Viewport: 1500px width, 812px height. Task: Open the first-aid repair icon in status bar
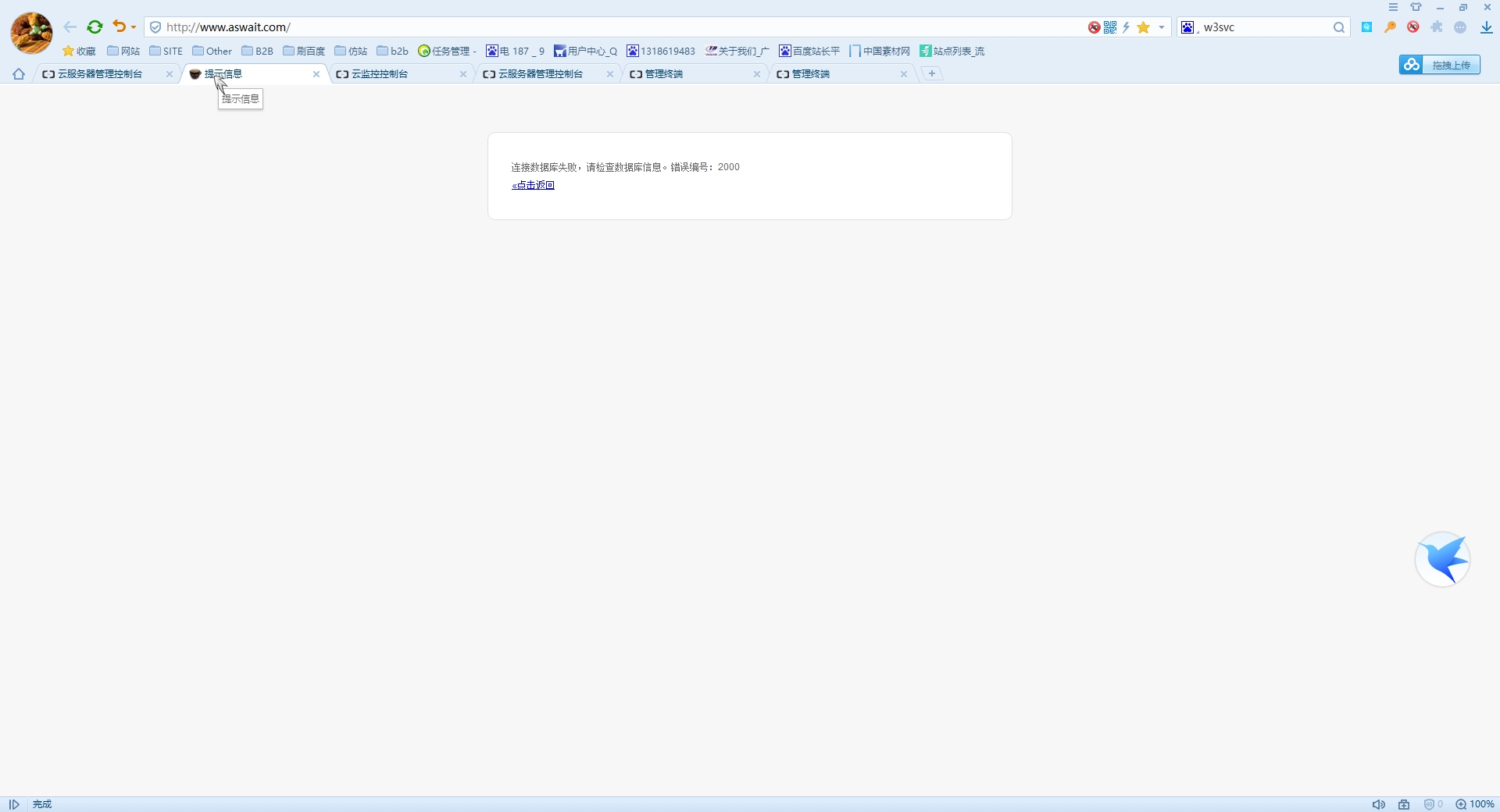(x=1404, y=804)
